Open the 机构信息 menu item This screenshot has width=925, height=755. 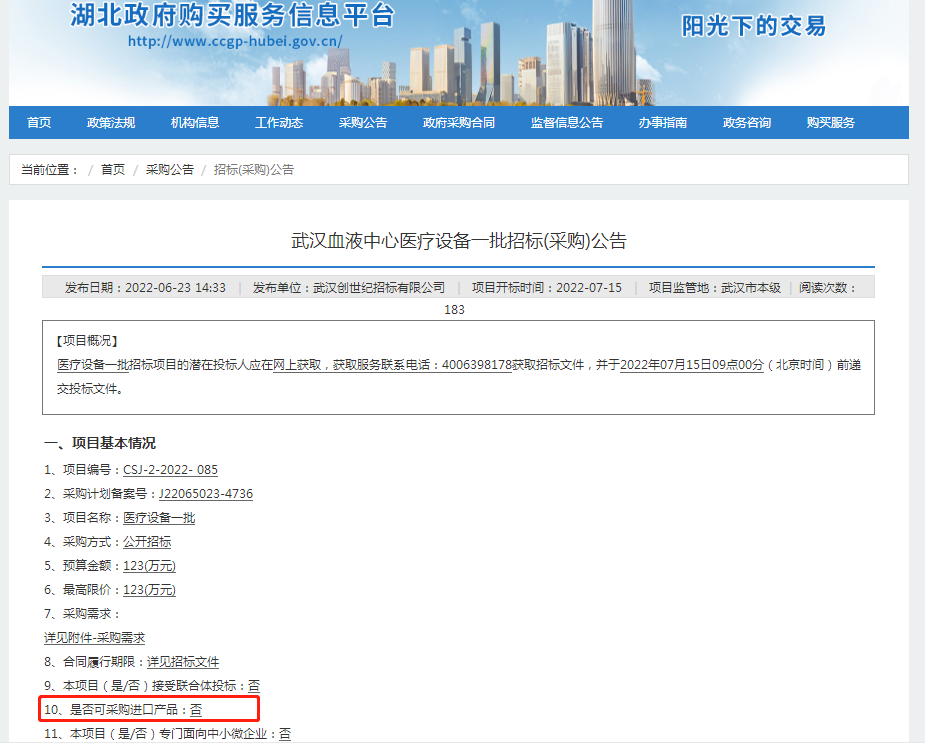pyautogui.click(x=195, y=123)
